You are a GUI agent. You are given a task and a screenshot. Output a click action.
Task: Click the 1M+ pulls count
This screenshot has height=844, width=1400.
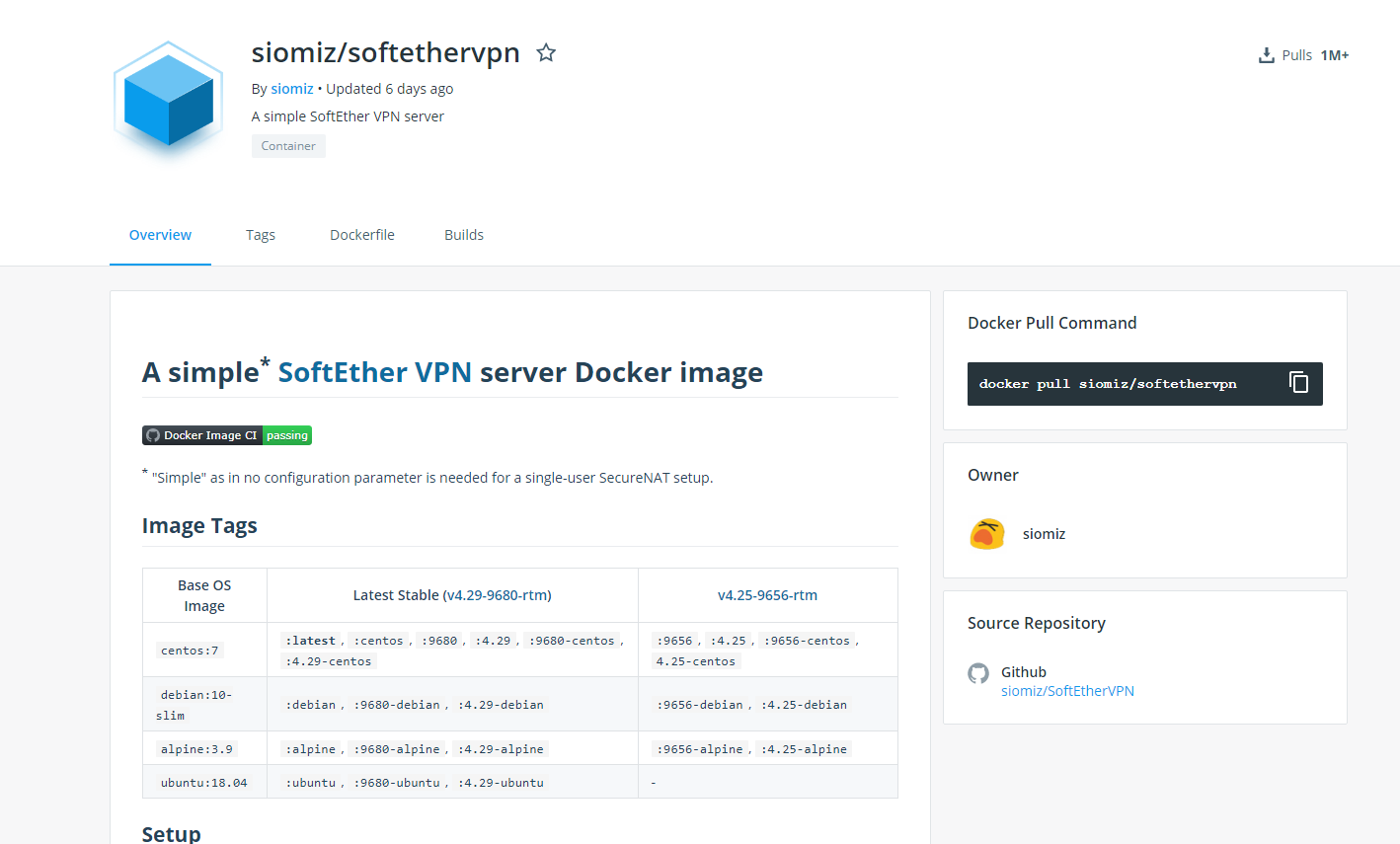coord(1335,55)
